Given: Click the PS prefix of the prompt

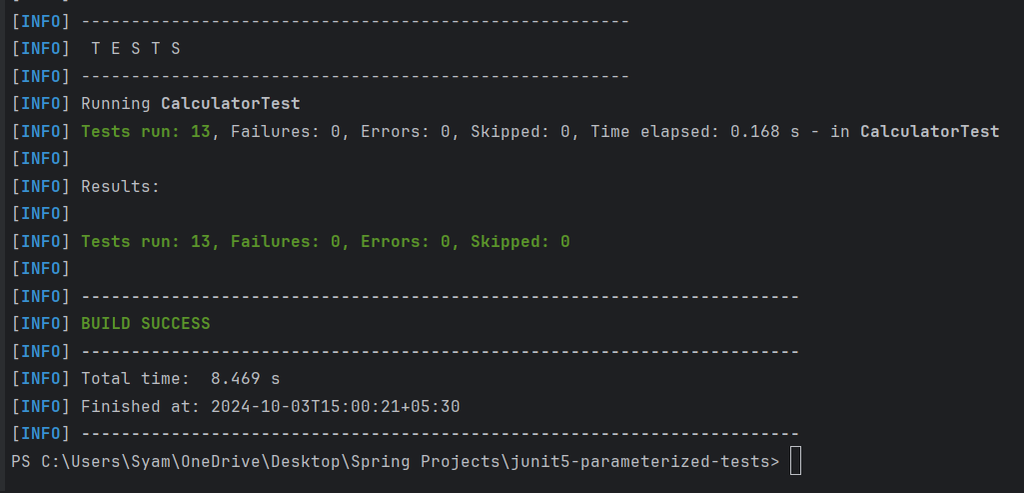Looking at the screenshot, I should [20, 461].
